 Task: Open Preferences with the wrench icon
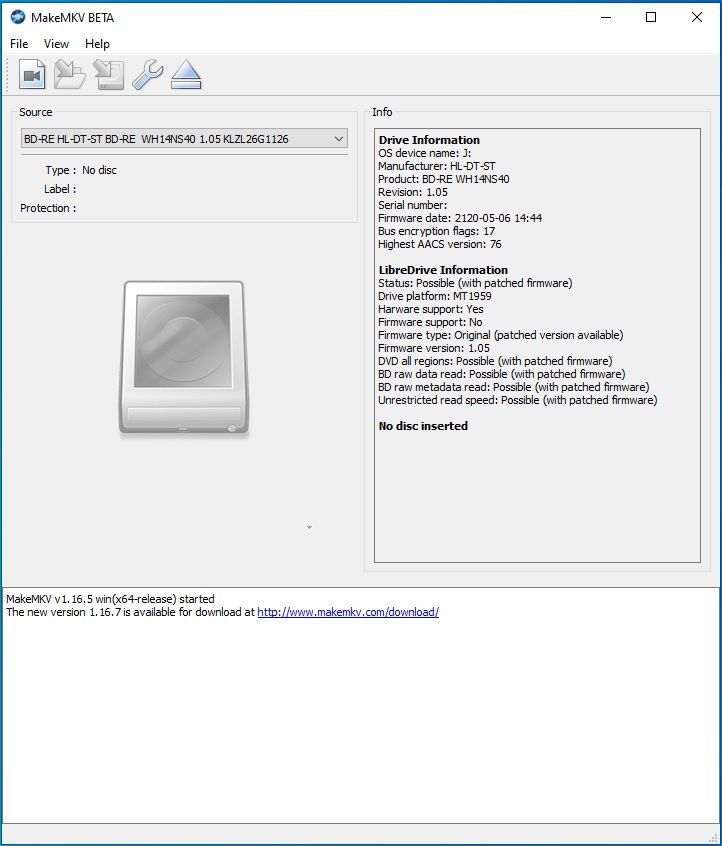tap(147, 75)
